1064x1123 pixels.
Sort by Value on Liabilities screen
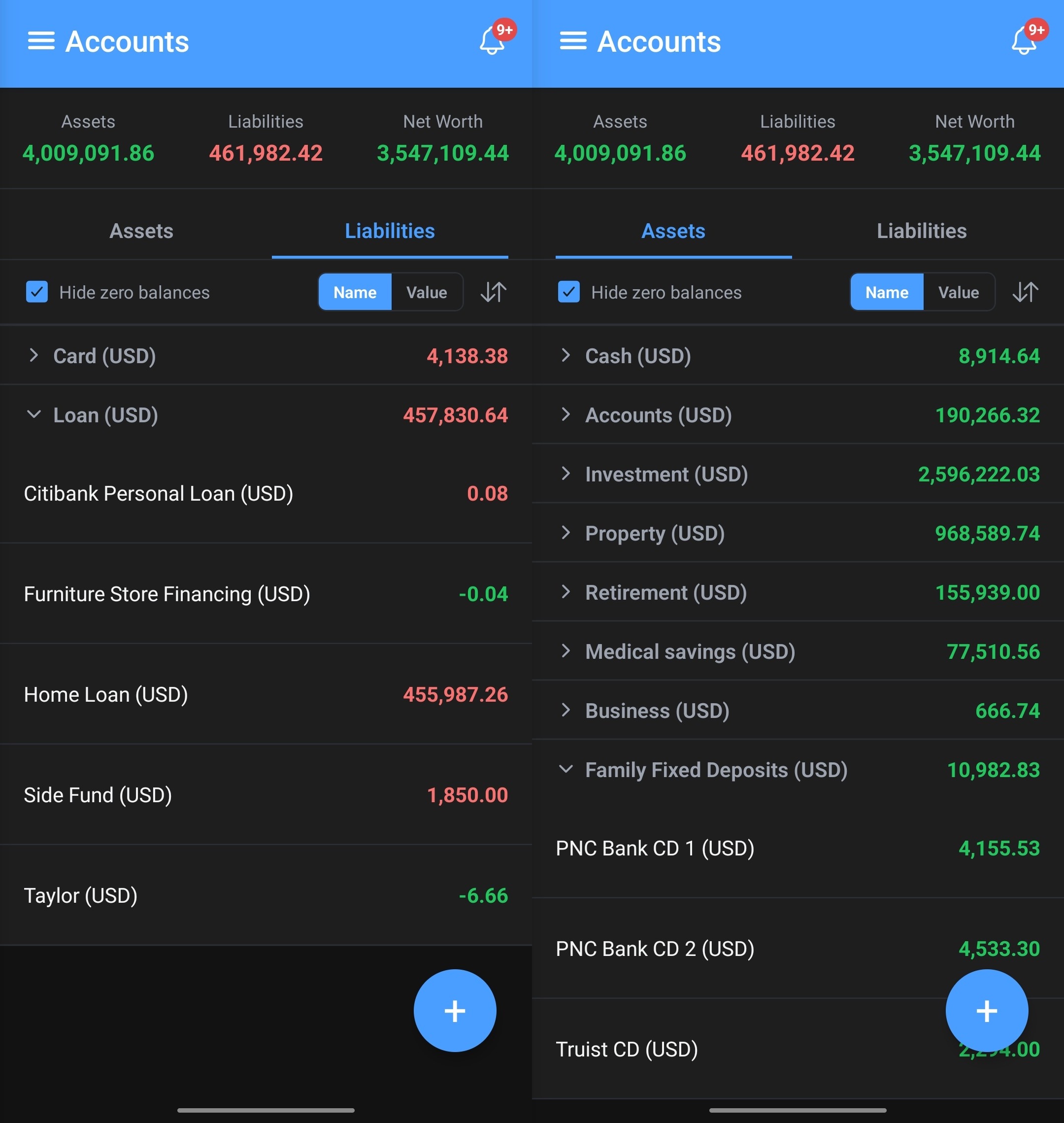tap(427, 292)
